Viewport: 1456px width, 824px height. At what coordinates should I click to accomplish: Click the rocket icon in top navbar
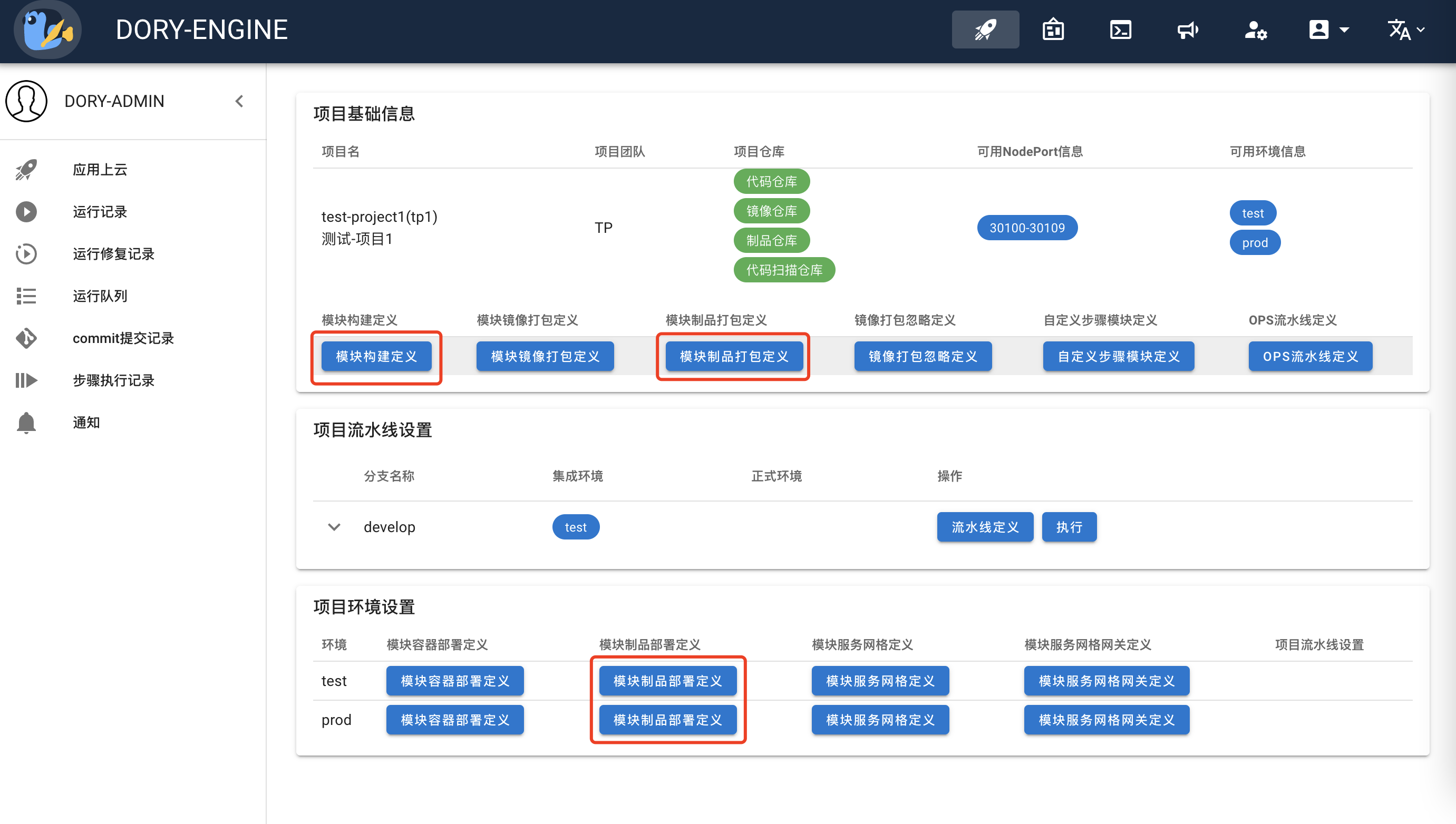click(985, 30)
